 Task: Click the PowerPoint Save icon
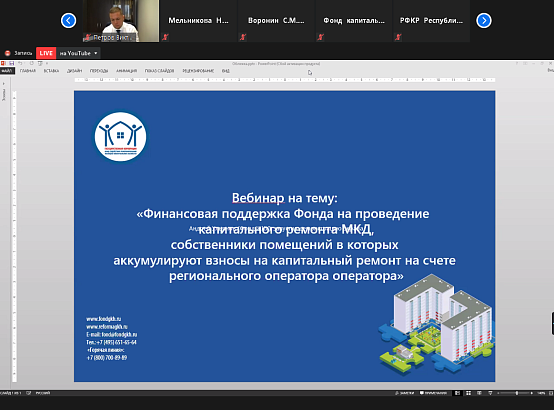pyautogui.click(x=11, y=63)
